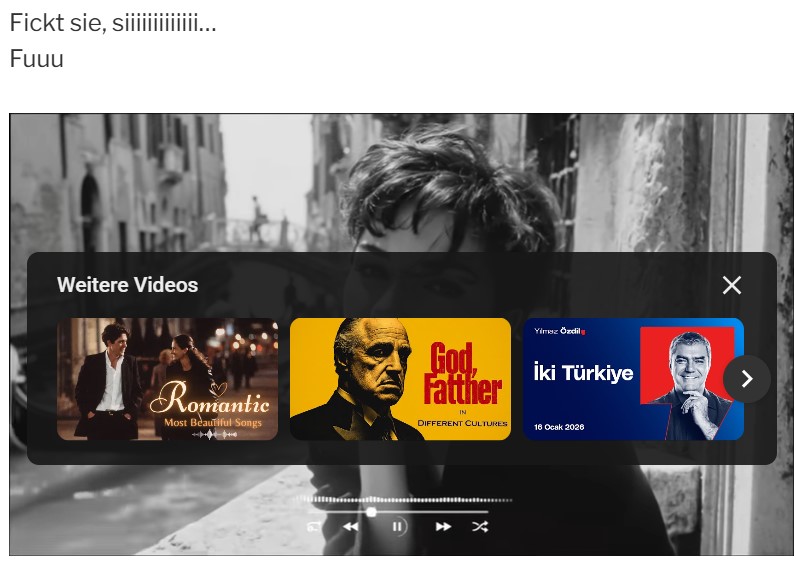Click the Weitere Videos heading
The image size is (796, 562).
[127, 285]
